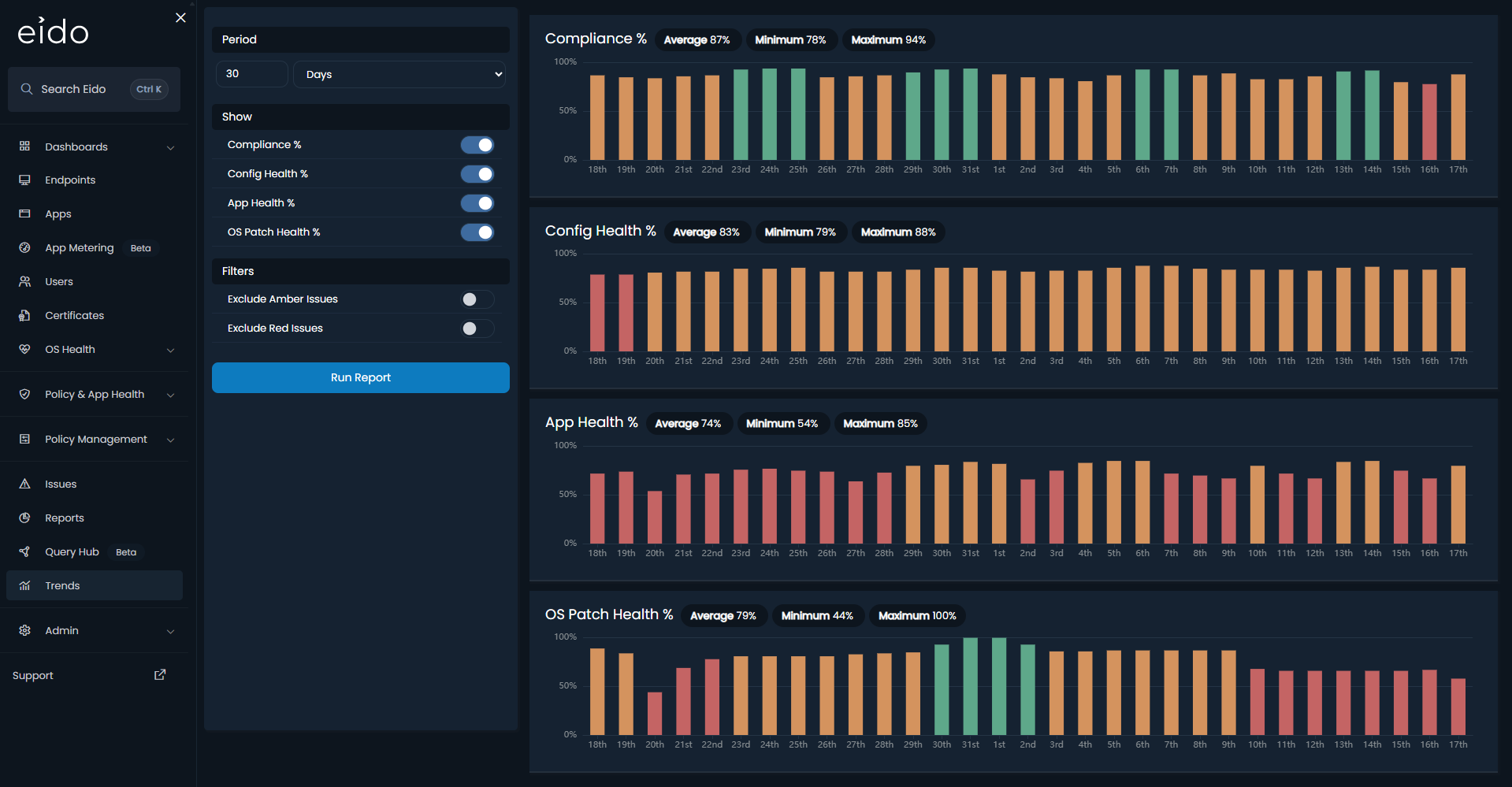Open Query Hub
1512x787 pixels.
[x=72, y=552]
